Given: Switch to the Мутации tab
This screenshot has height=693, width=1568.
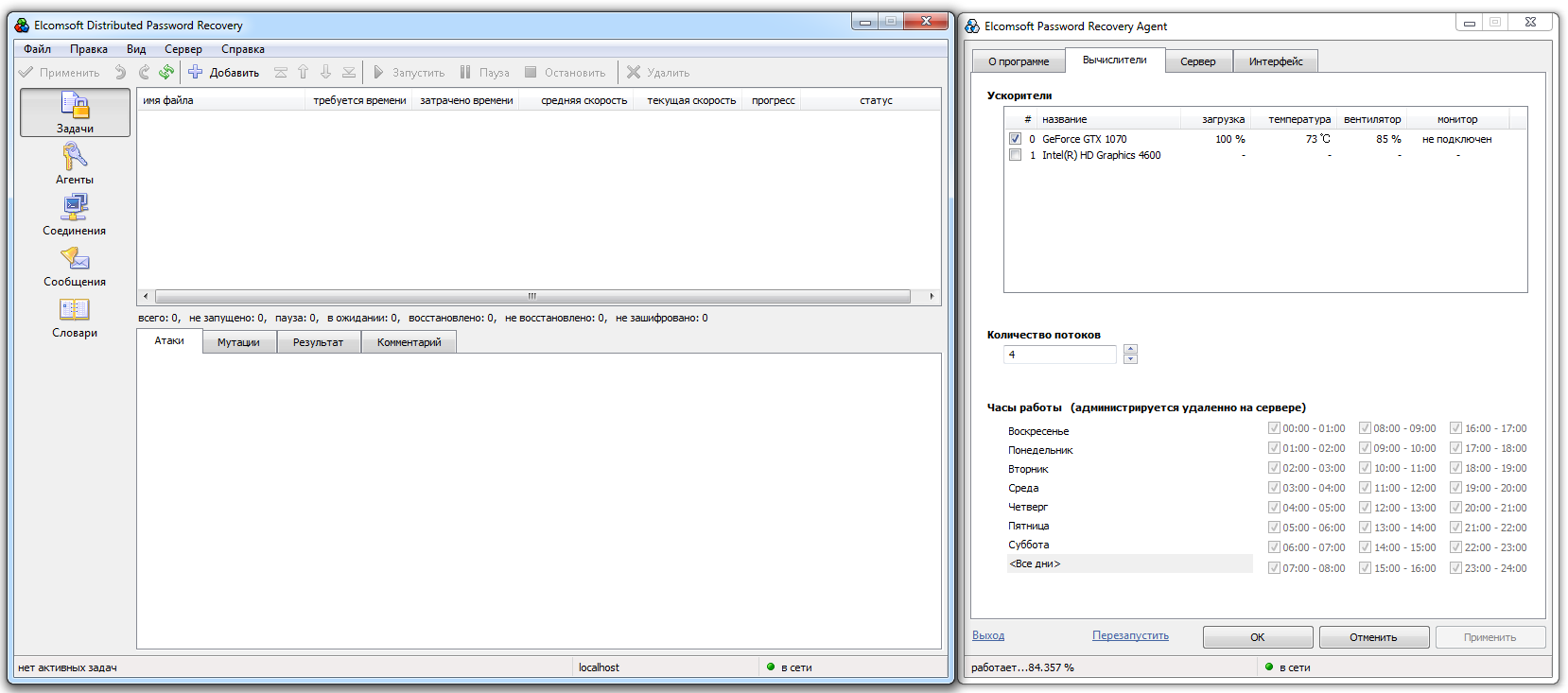Looking at the screenshot, I should click(238, 342).
